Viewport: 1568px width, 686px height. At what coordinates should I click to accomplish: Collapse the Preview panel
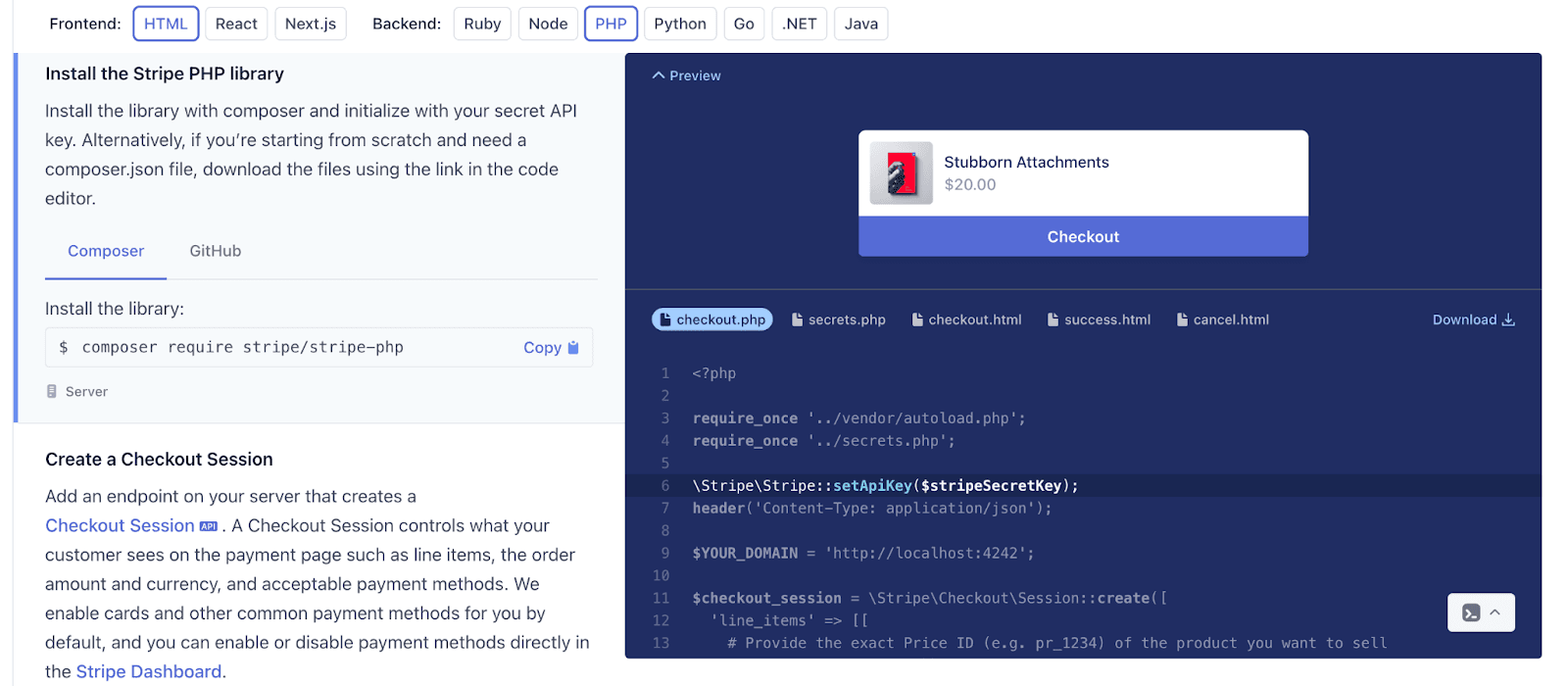coord(686,75)
